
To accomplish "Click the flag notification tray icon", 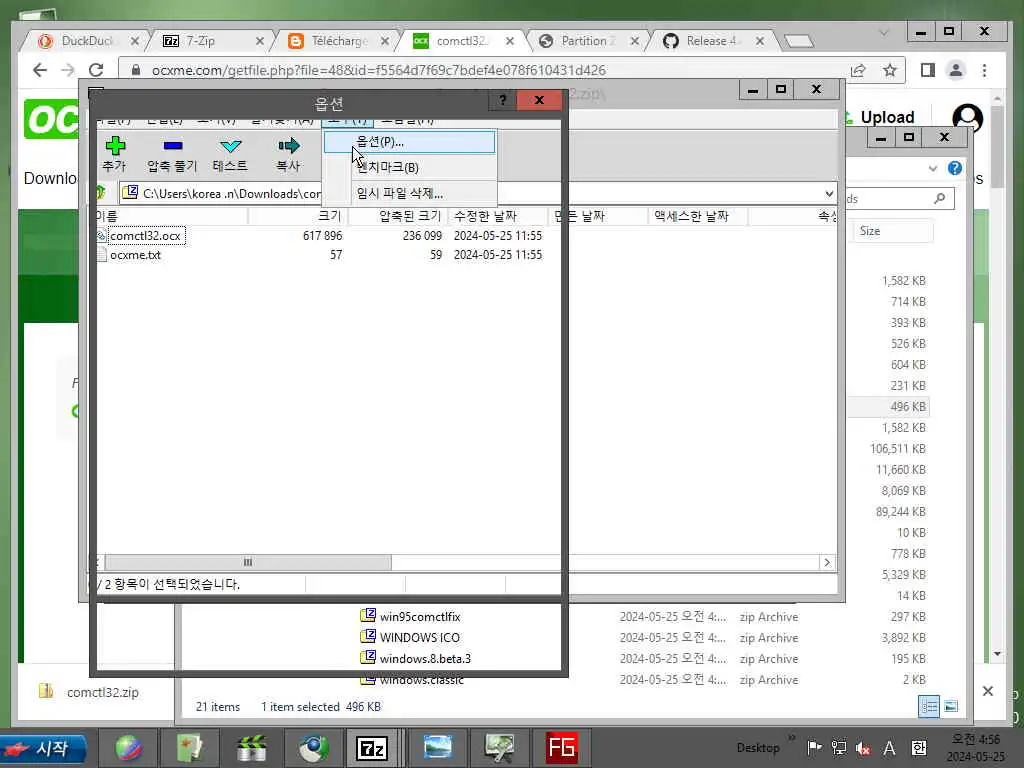I will (814, 748).
